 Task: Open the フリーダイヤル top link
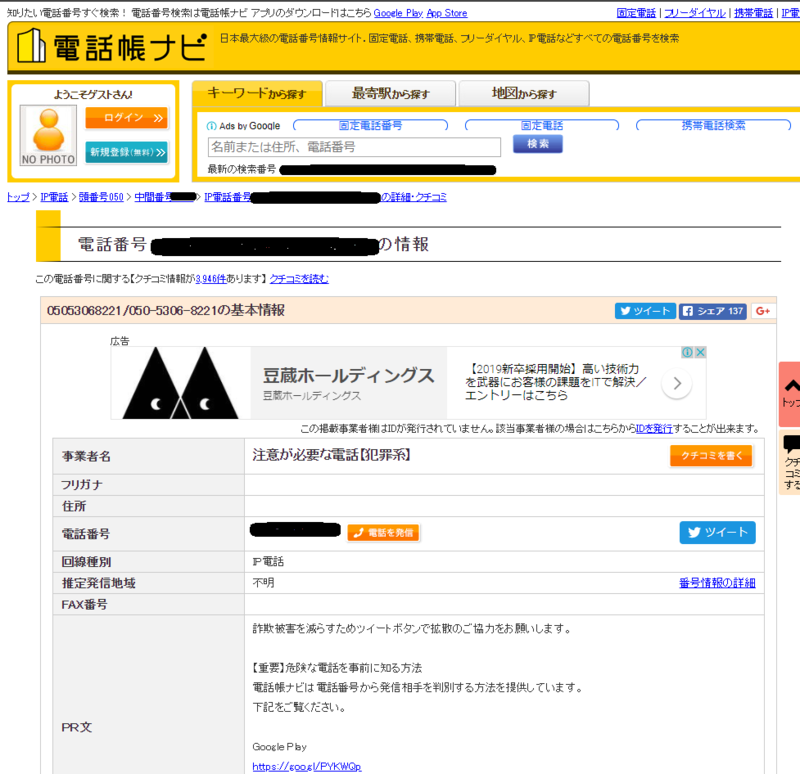[694, 13]
